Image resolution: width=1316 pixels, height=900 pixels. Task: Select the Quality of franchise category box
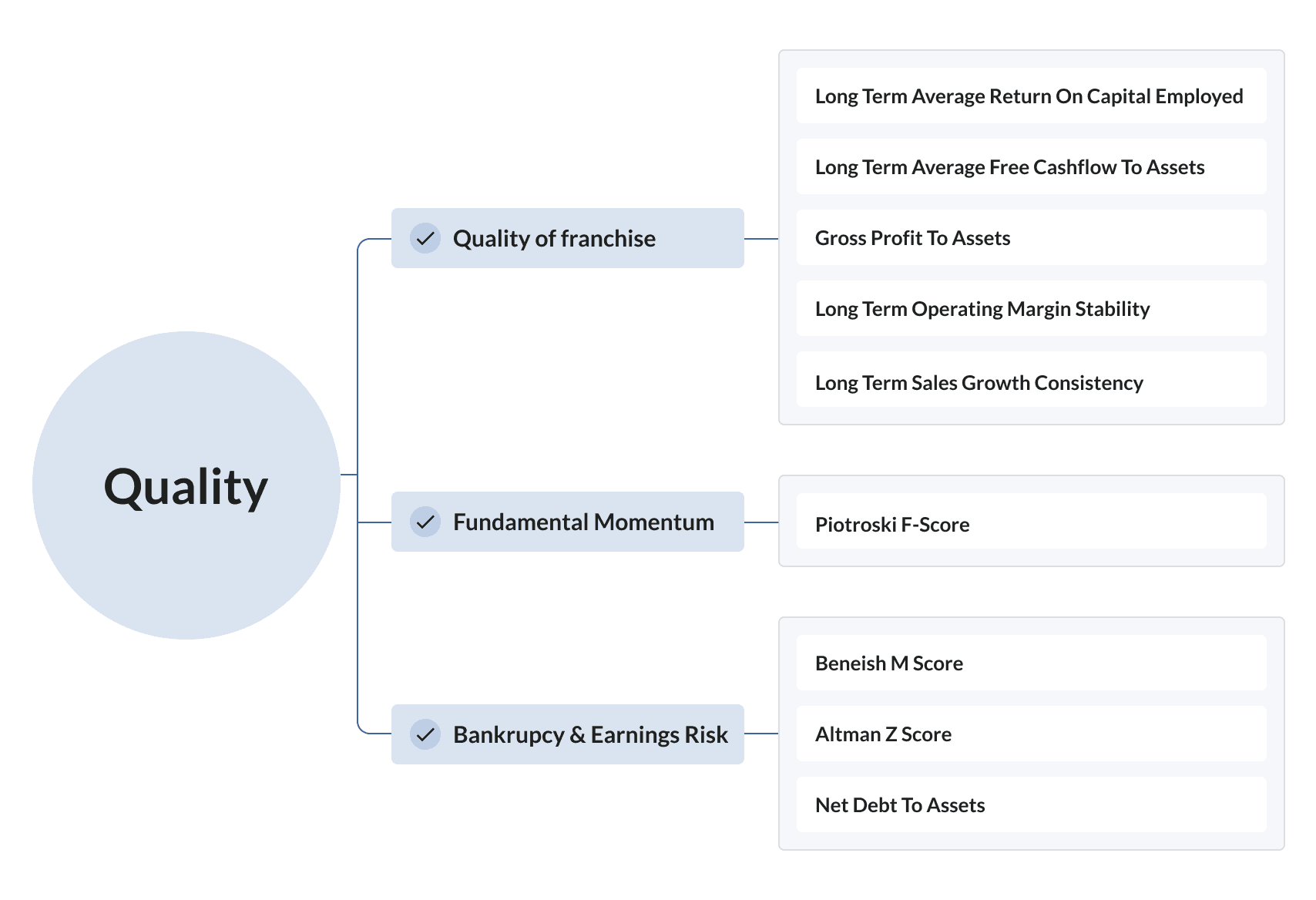tap(568, 238)
